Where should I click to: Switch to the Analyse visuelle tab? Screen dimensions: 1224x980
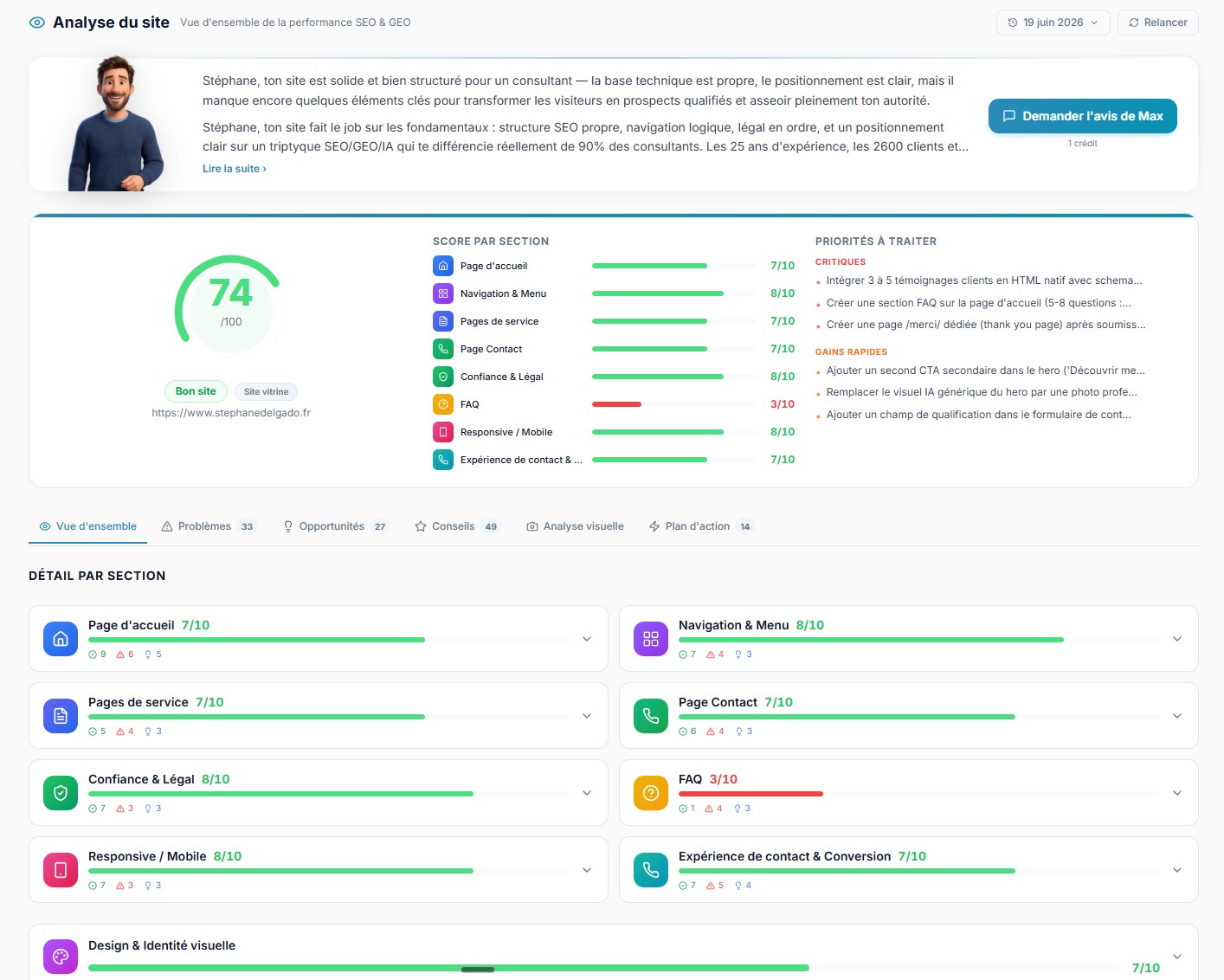[x=576, y=526]
